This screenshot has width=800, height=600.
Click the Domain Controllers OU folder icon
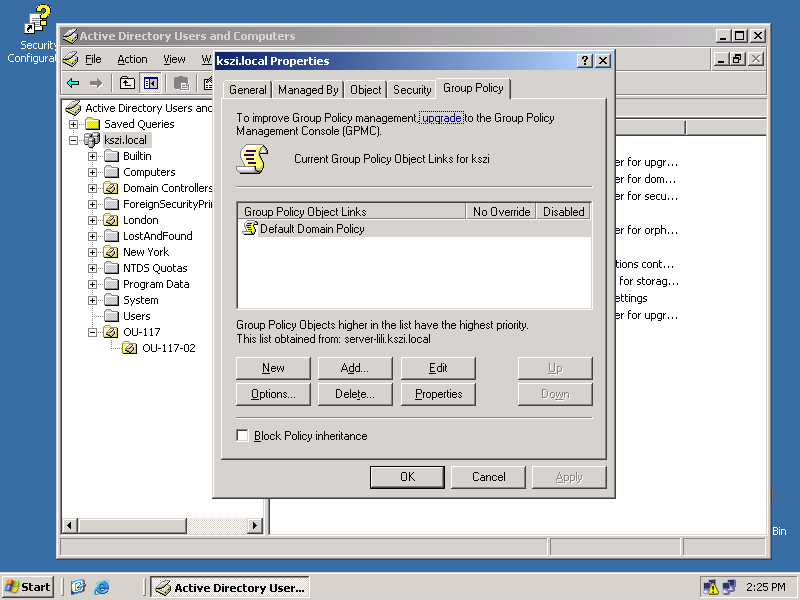point(111,188)
